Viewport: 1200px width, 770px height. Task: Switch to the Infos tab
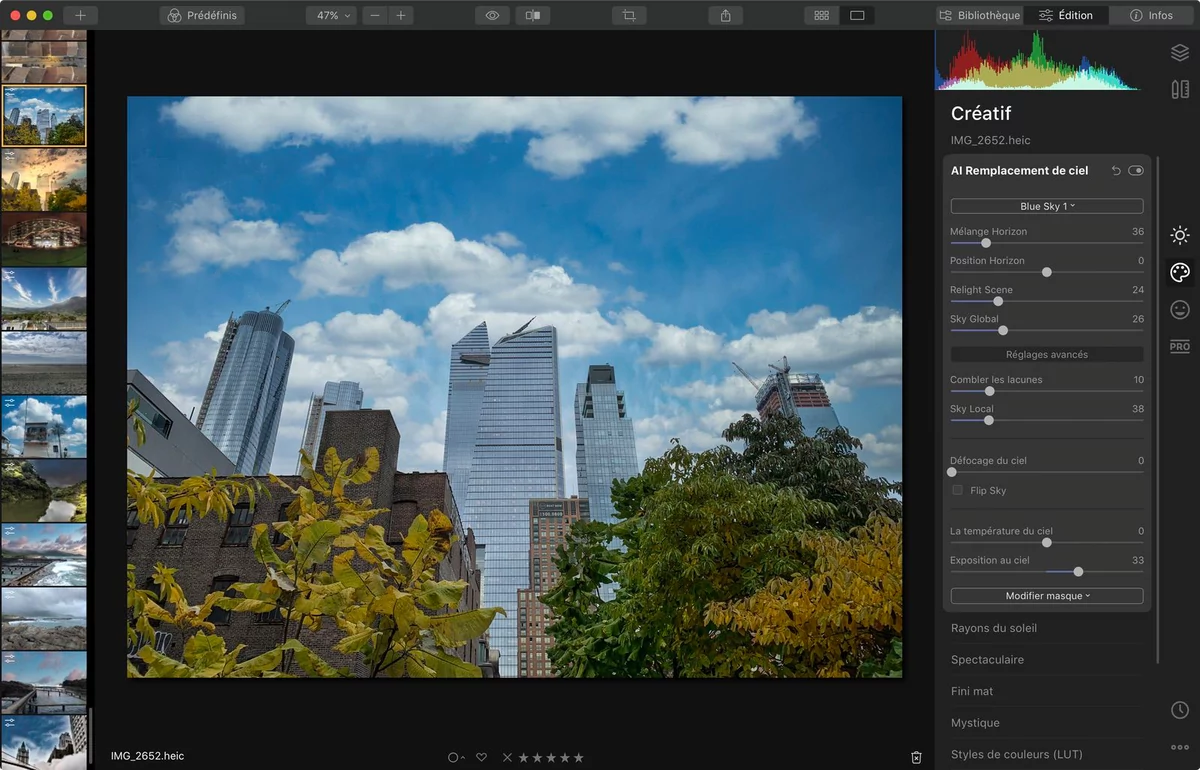(1150, 16)
